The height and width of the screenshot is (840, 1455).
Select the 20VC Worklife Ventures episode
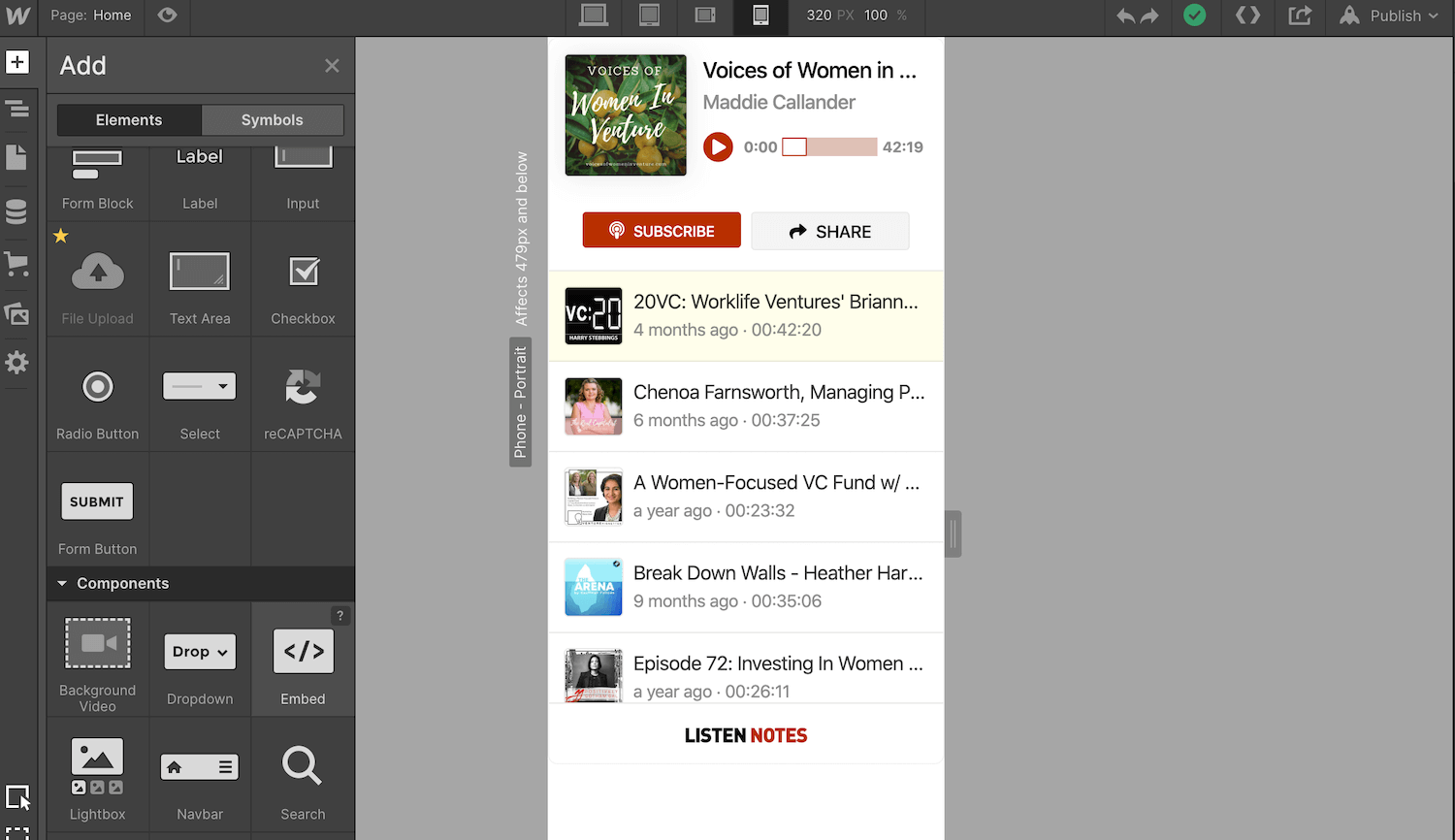[x=746, y=316]
